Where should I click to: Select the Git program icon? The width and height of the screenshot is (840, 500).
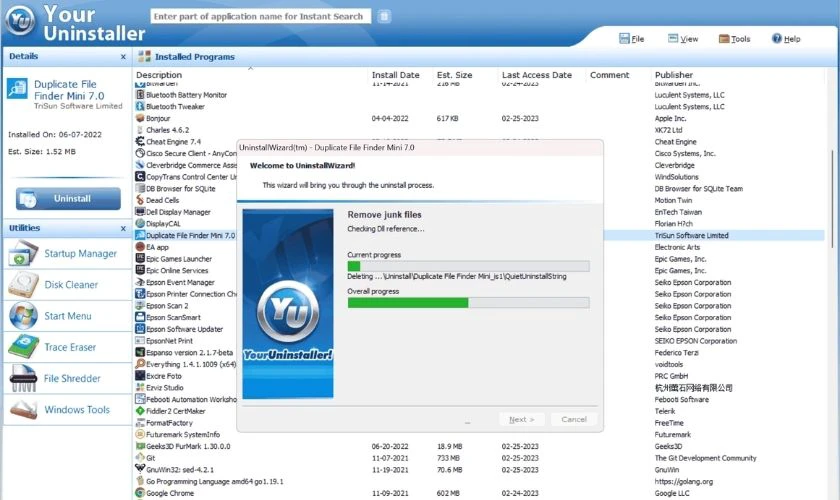click(x=140, y=458)
